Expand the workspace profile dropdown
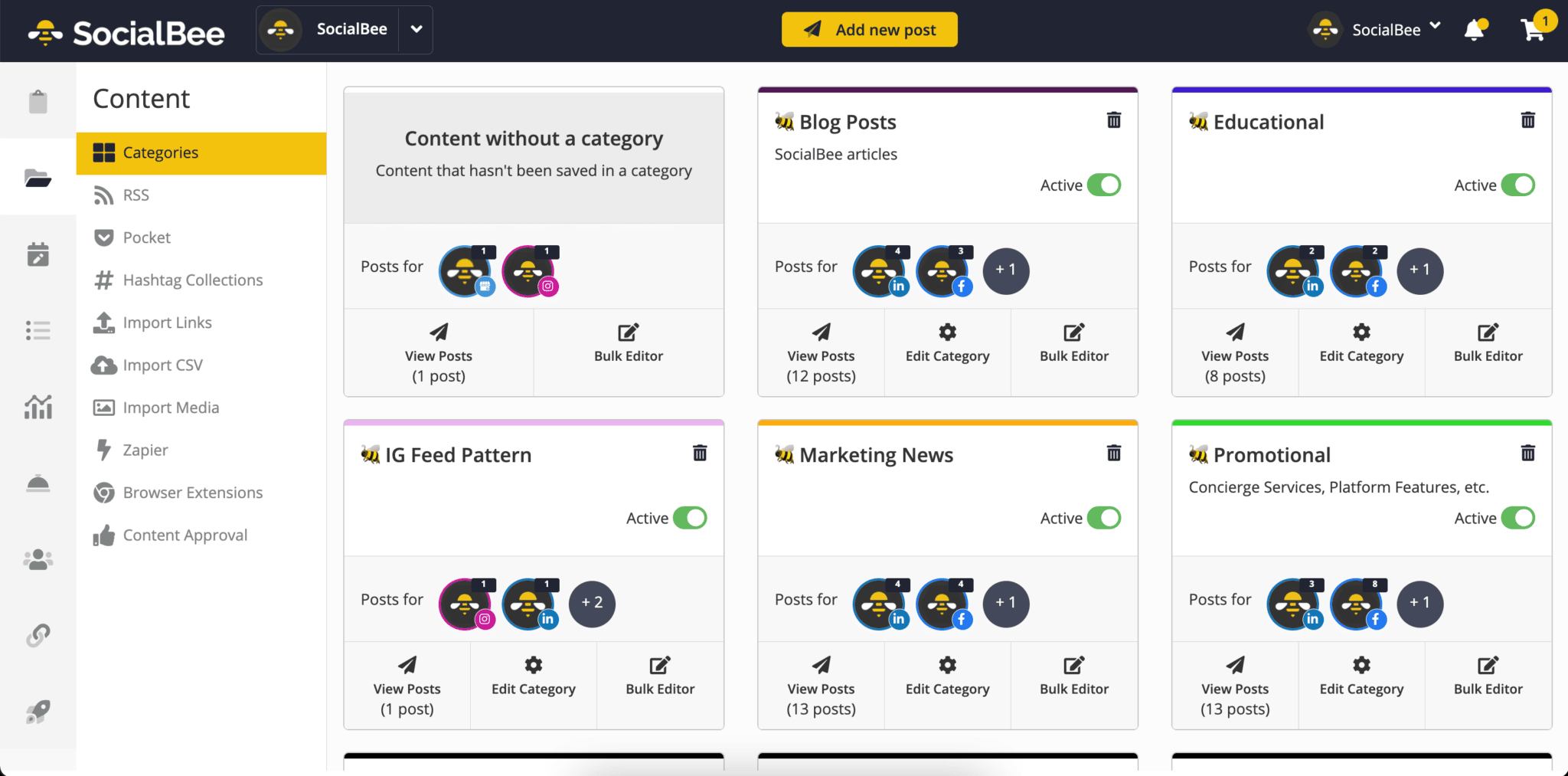1568x776 pixels. [x=416, y=29]
